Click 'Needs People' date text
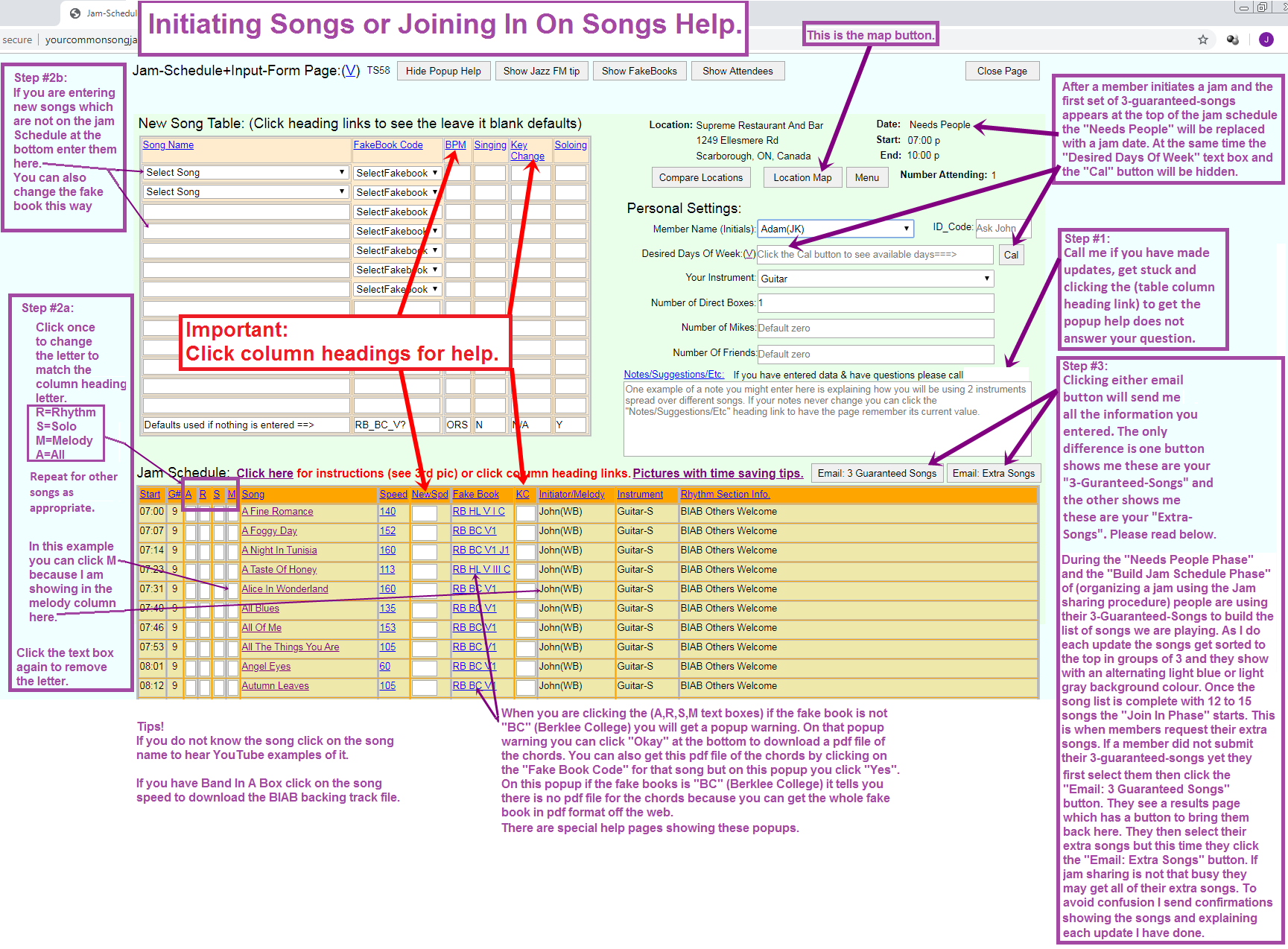1288x949 pixels. (939, 125)
